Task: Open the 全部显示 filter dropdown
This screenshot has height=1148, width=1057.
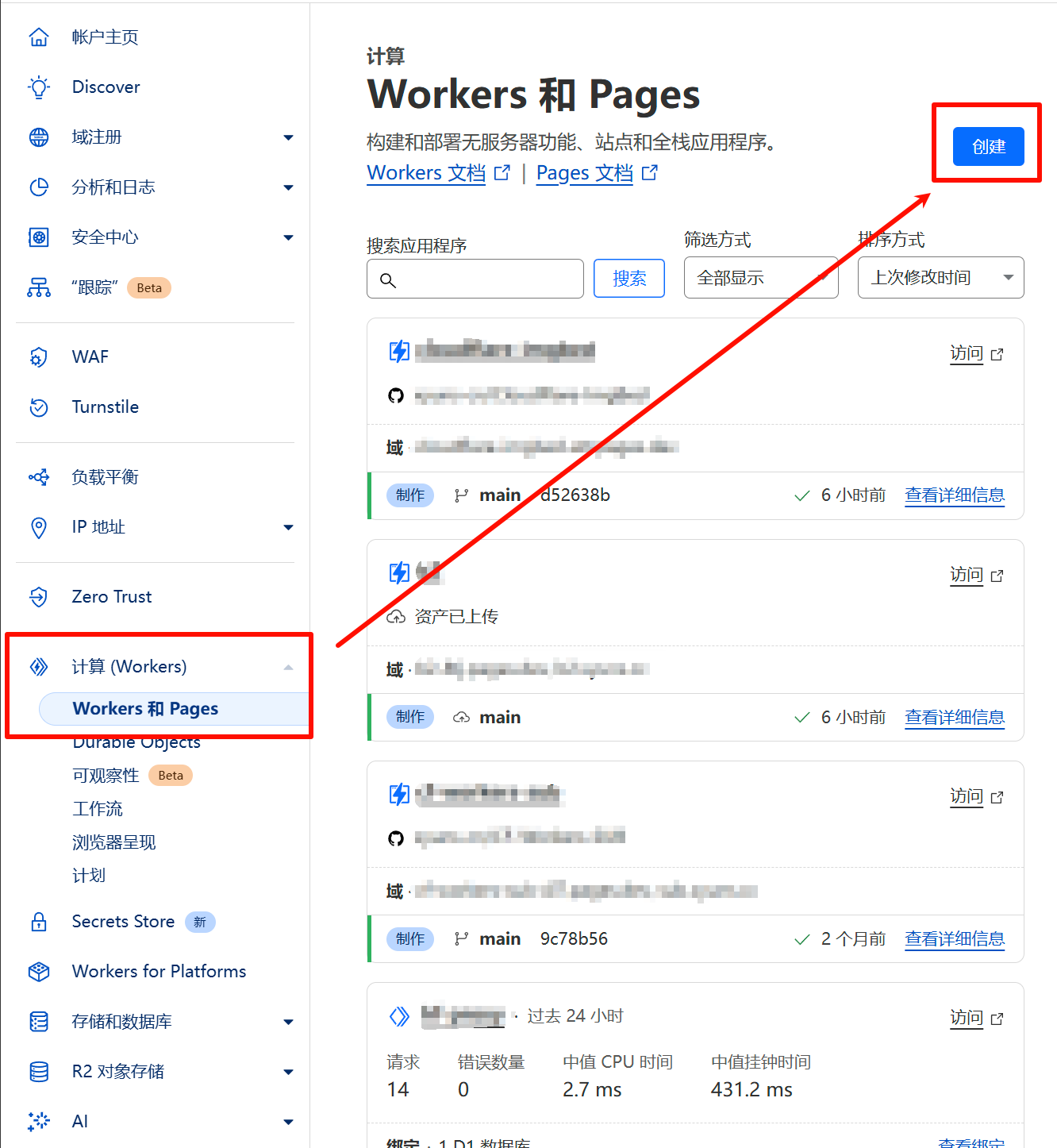Action: 761,278
